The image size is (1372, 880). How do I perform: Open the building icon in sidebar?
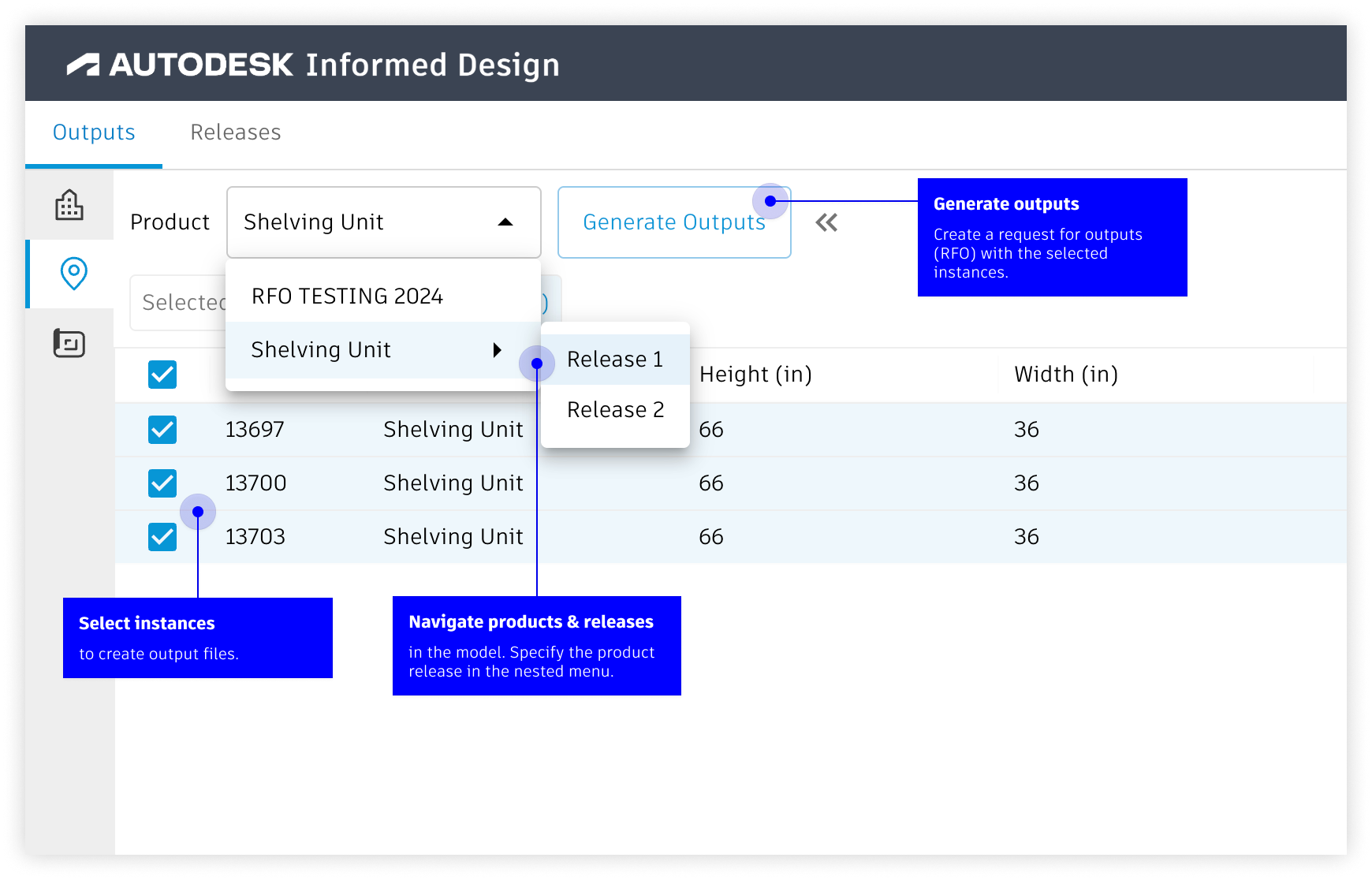point(69,205)
